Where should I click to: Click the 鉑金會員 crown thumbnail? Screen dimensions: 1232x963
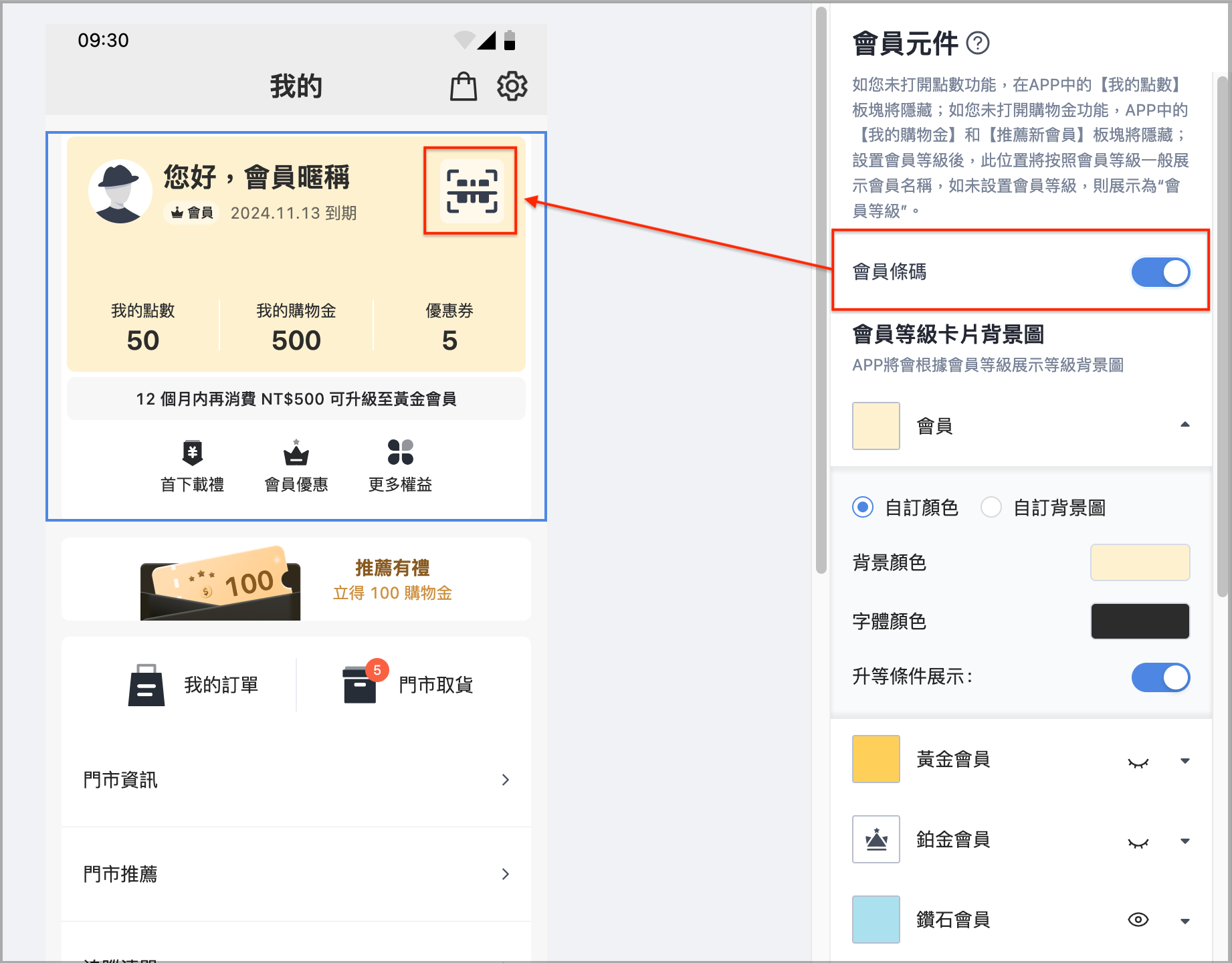coord(876,839)
